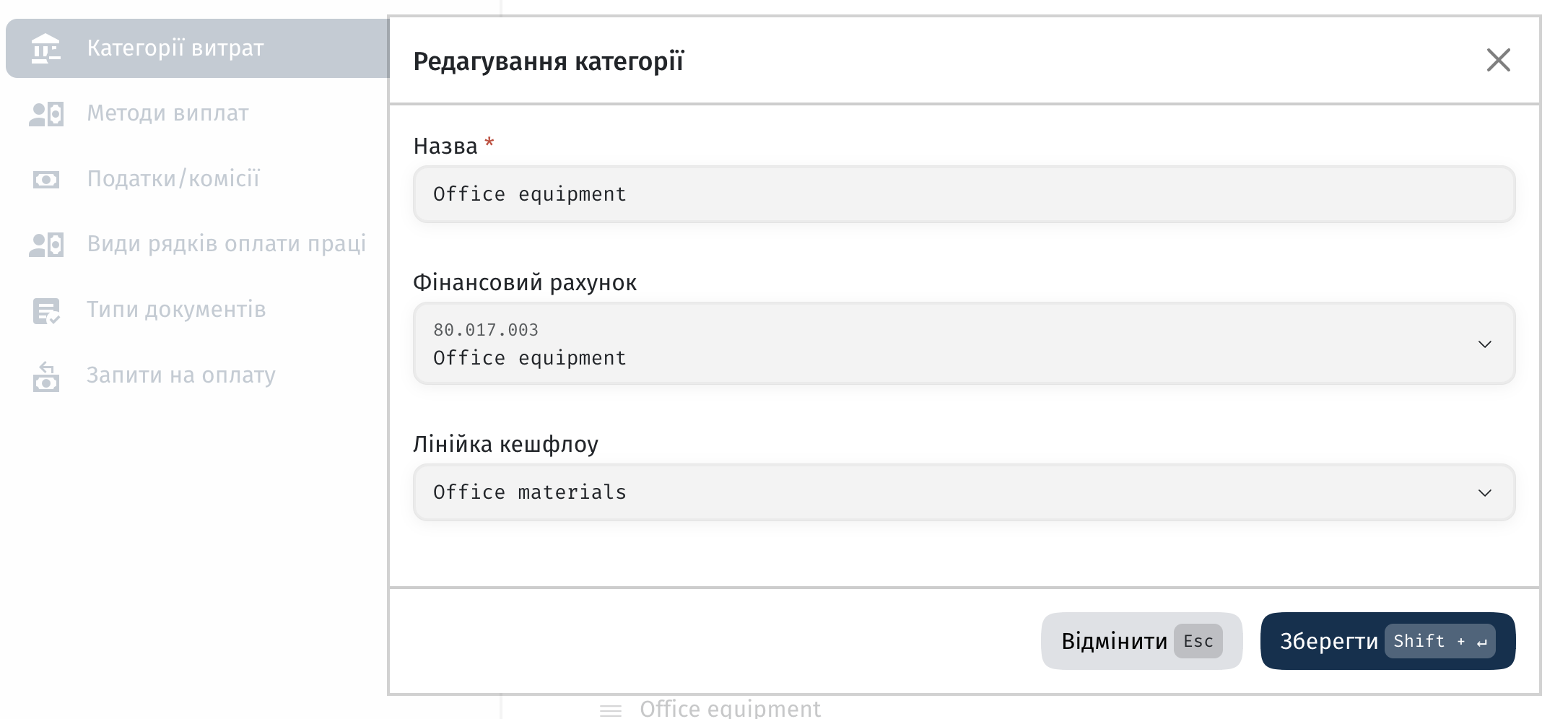Expand the Лінійка кешфлоу dropdown chevron
Viewport: 1568px width, 719px height.
click(x=1484, y=493)
